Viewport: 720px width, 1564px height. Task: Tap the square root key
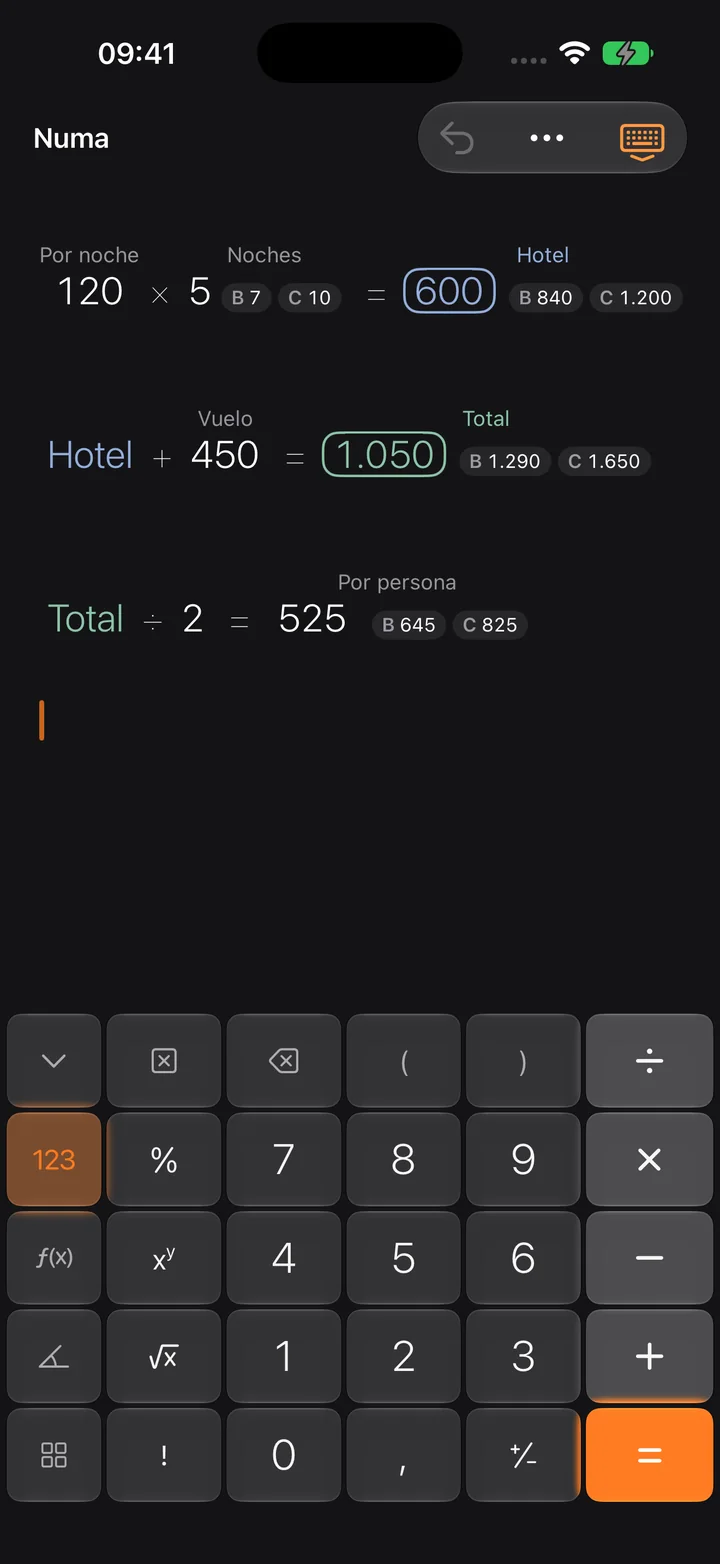(164, 1357)
